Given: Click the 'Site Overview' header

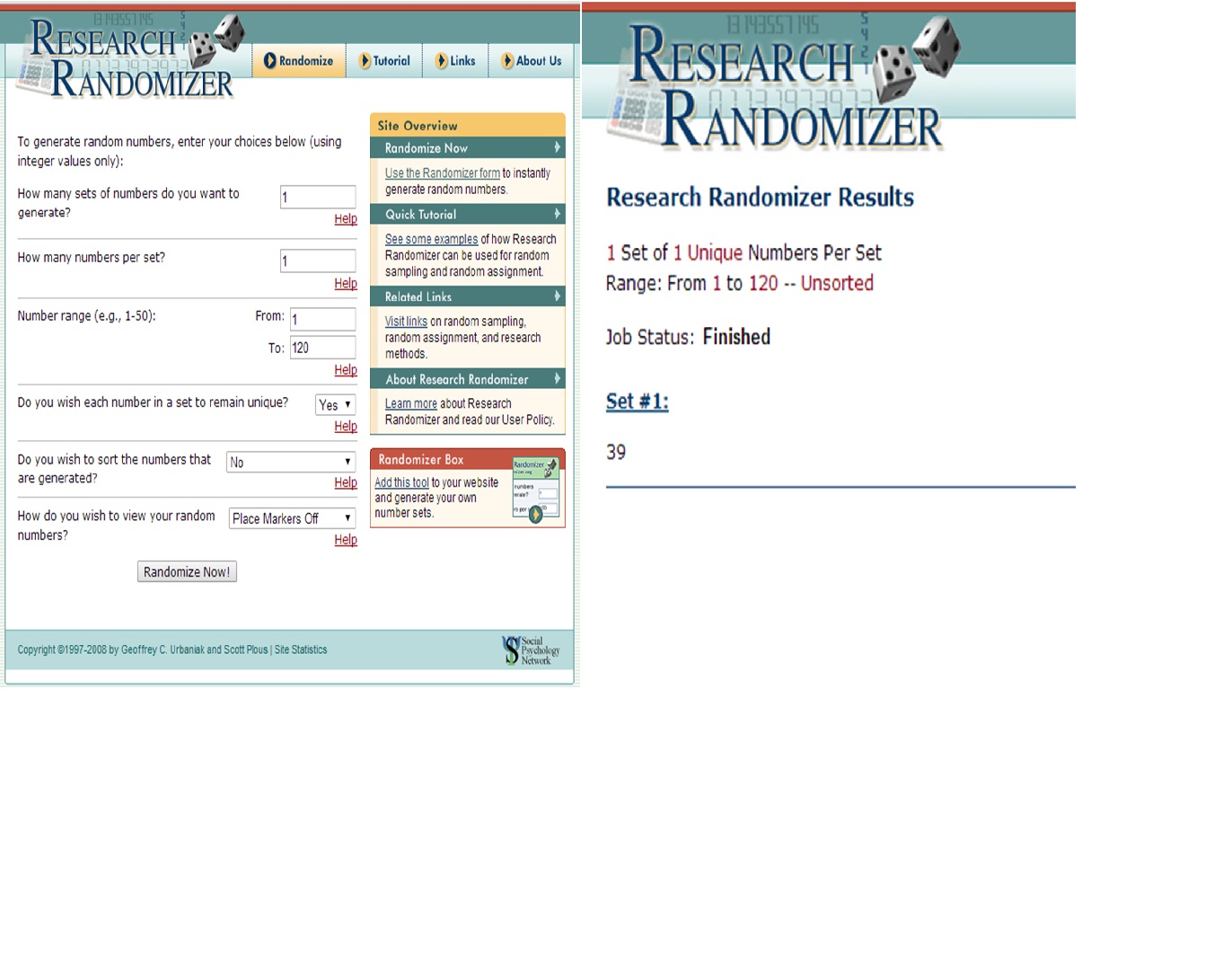Looking at the screenshot, I should click(x=468, y=126).
